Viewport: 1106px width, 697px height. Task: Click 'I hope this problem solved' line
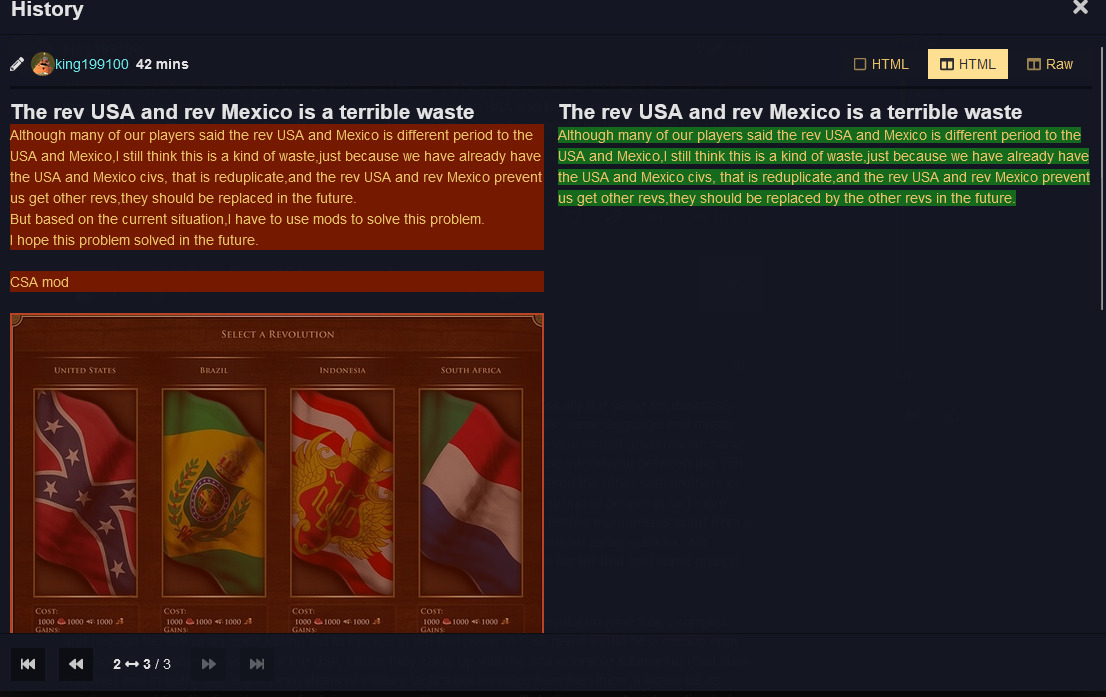(134, 240)
